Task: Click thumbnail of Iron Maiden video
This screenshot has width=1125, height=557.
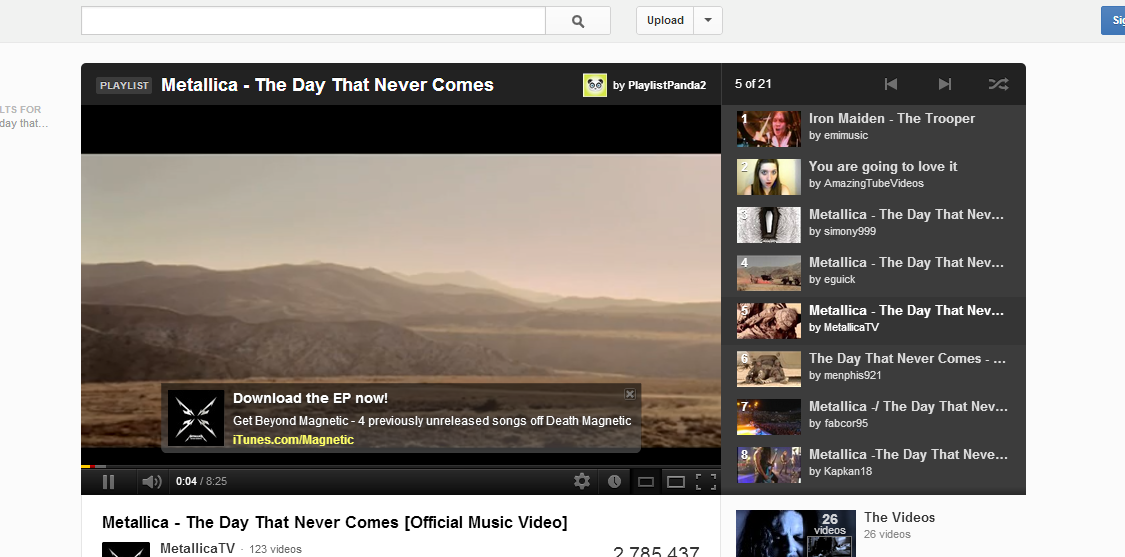Action: pos(768,129)
